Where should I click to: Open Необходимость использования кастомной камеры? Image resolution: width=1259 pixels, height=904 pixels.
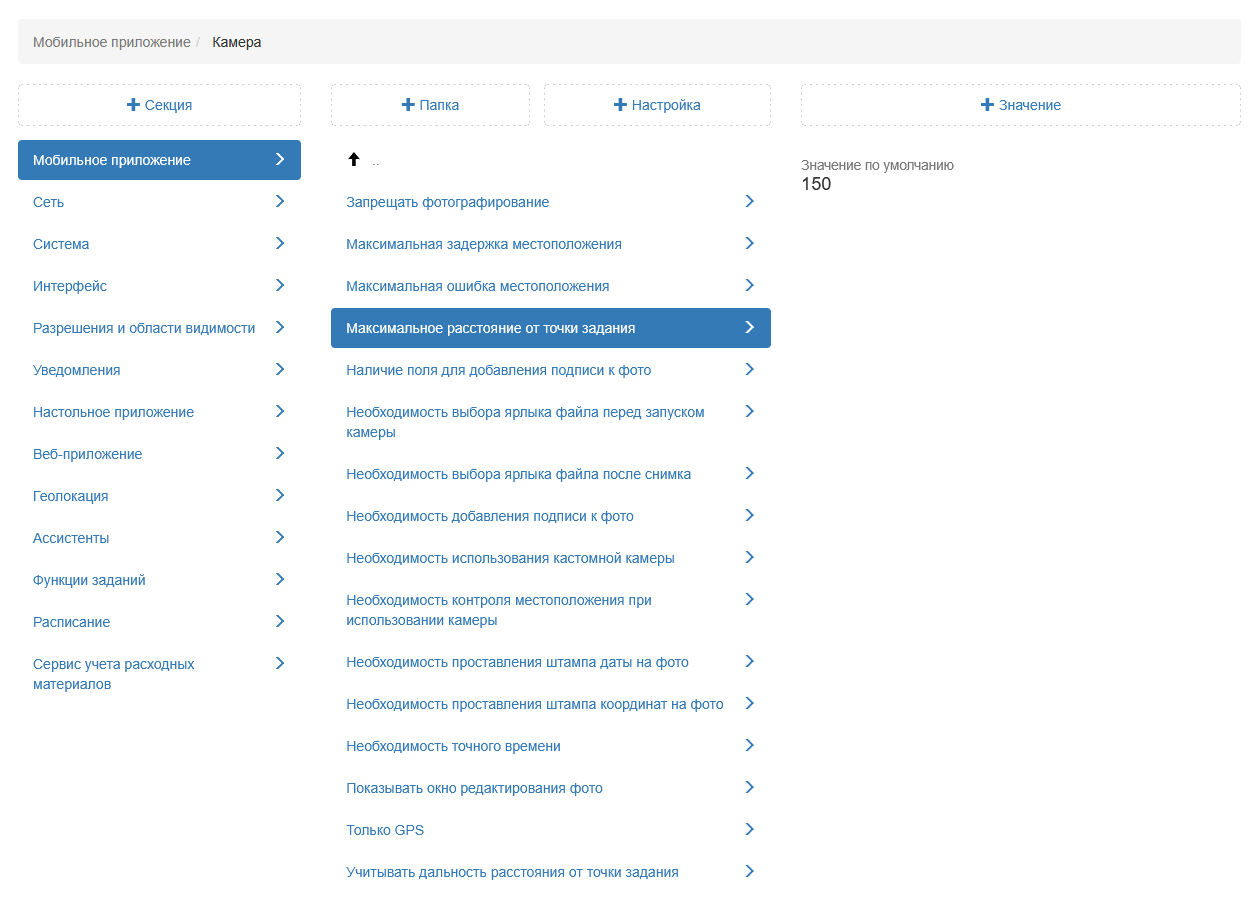[x=510, y=558]
